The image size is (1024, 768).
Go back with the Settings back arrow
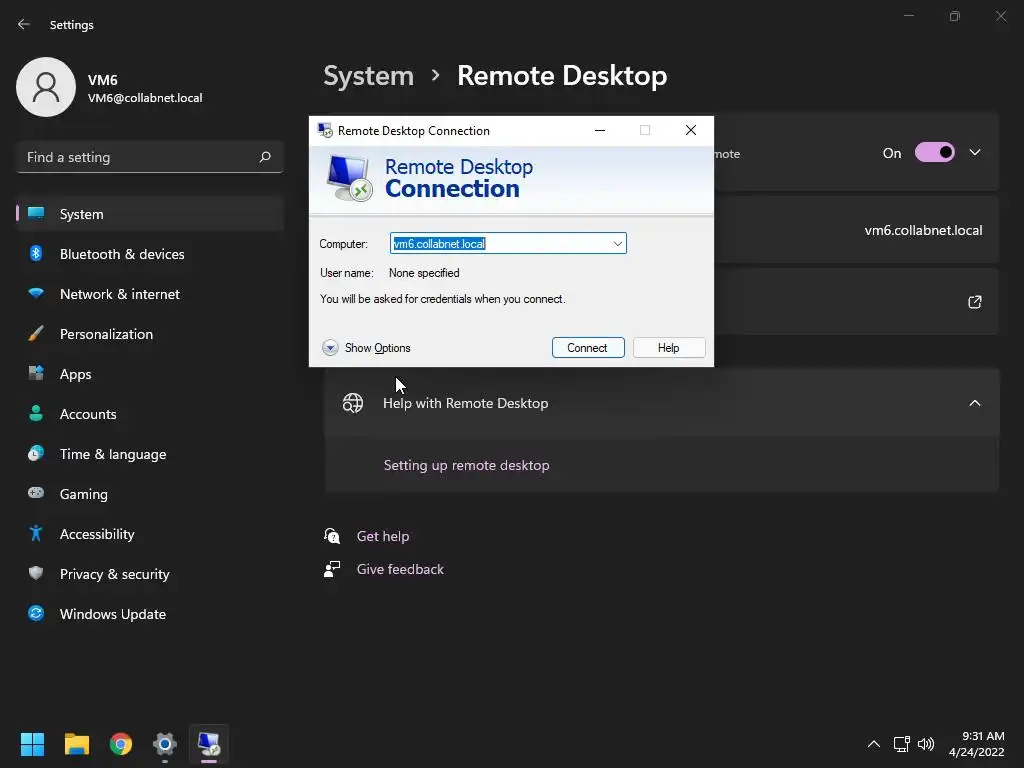24,24
